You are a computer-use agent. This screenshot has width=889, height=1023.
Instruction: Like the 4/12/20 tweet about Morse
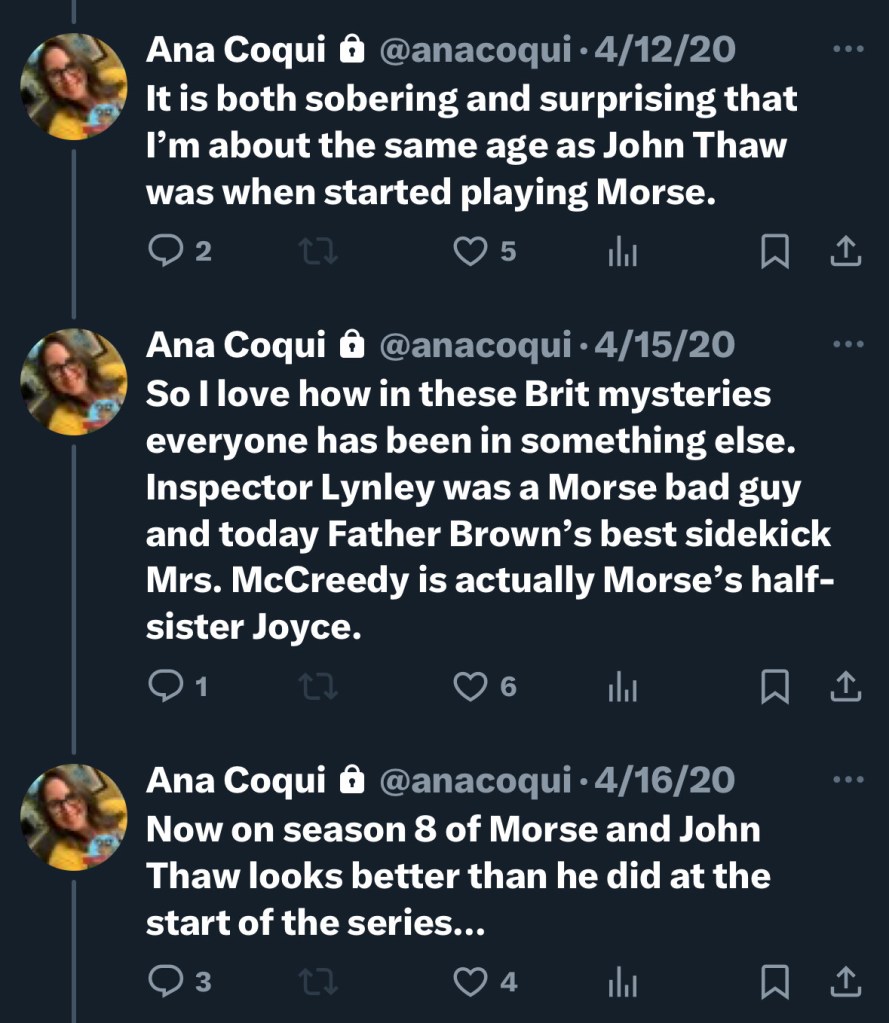(470, 251)
